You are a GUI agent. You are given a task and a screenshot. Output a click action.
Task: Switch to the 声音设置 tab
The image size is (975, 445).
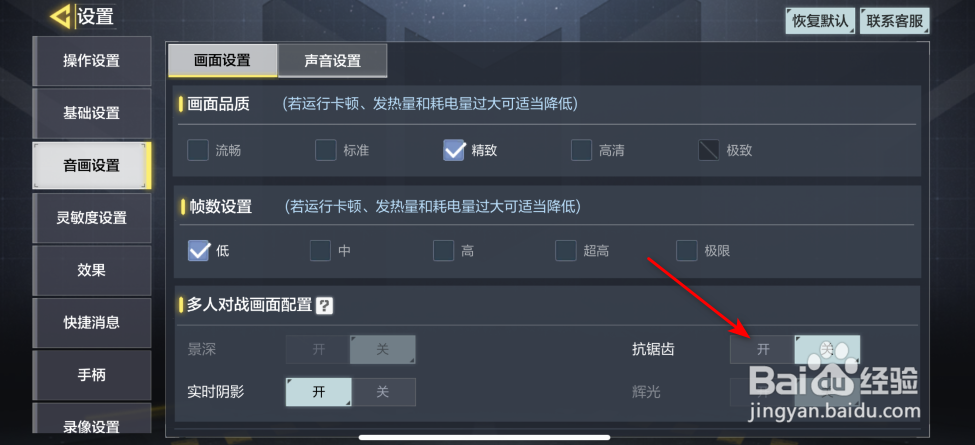click(x=333, y=60)
